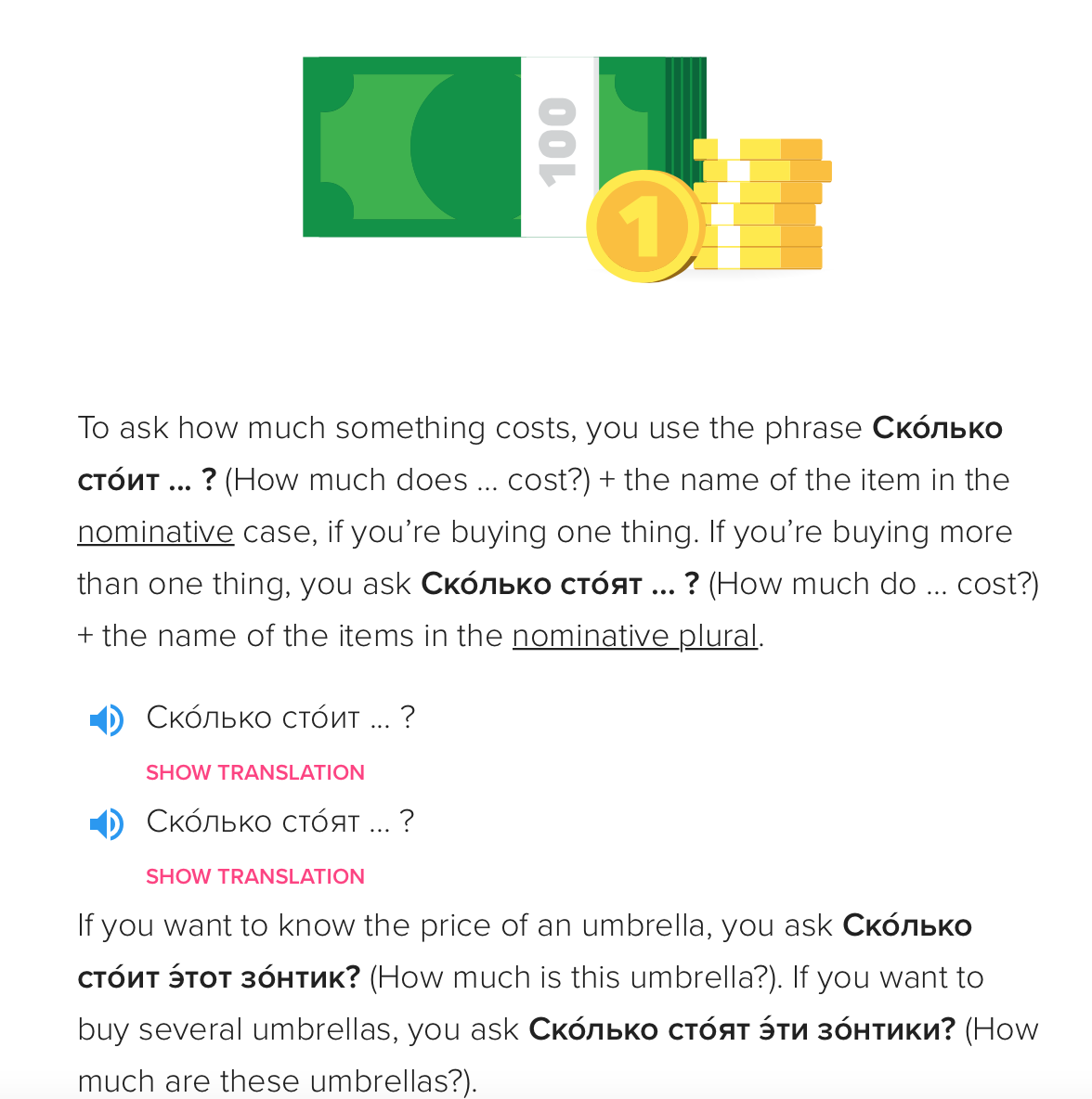Click bold phrase "Ско́лько сто́ит э́тот зо́нтик?"

point(219,977)
